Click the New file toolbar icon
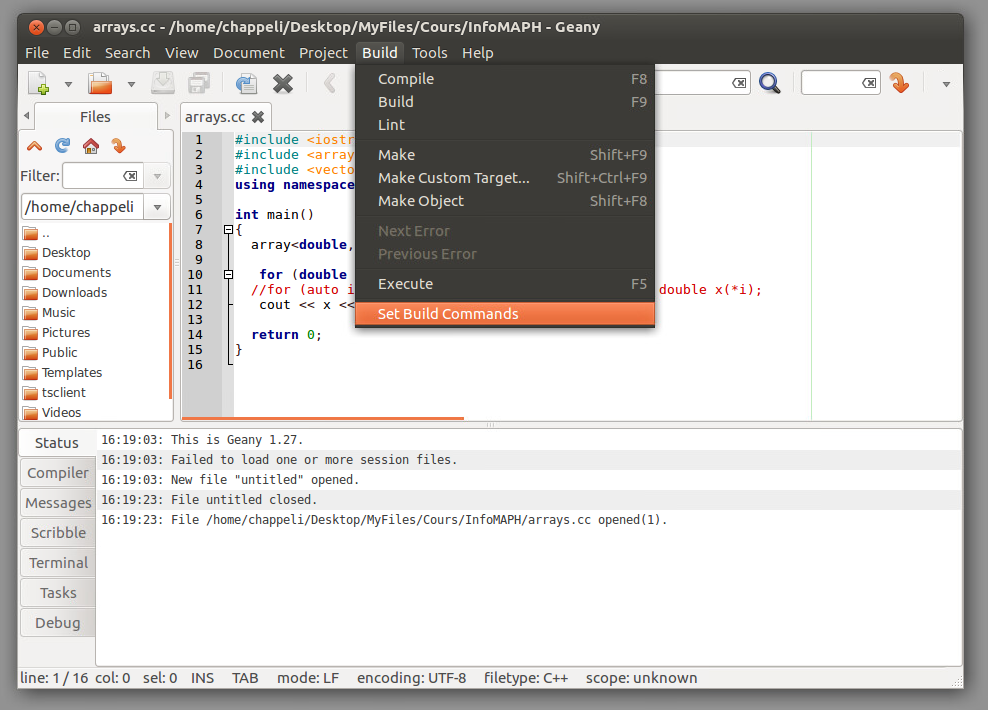Image resolution: width=988 pixels, height=710 pixels. pos(38,83)
